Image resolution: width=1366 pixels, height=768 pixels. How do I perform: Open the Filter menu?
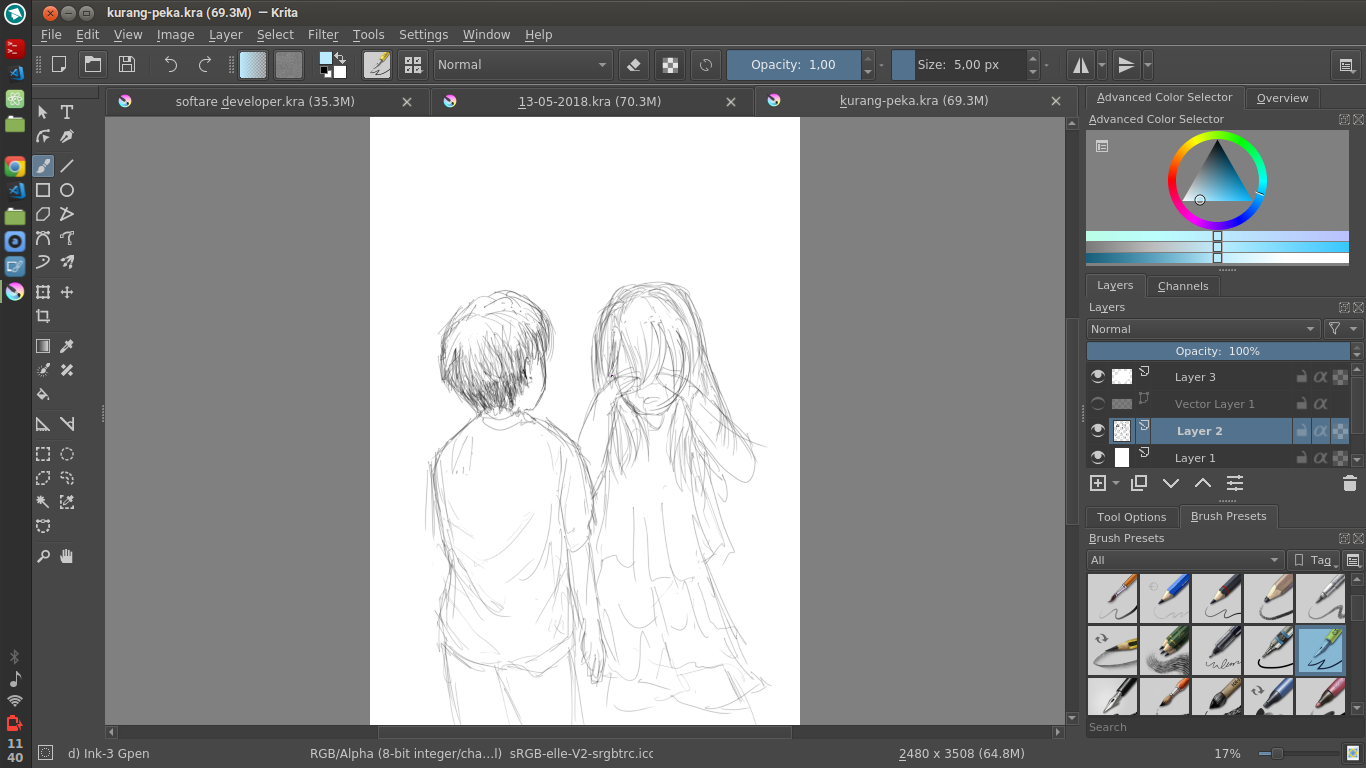point(323,34)
